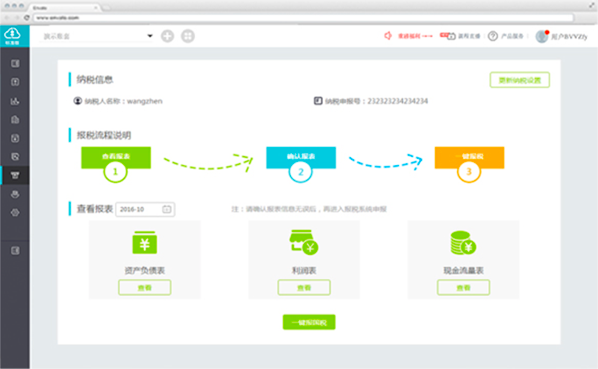Screen dimensions: 598x369
Task: Open the help question mark icon
Action: 493,36
